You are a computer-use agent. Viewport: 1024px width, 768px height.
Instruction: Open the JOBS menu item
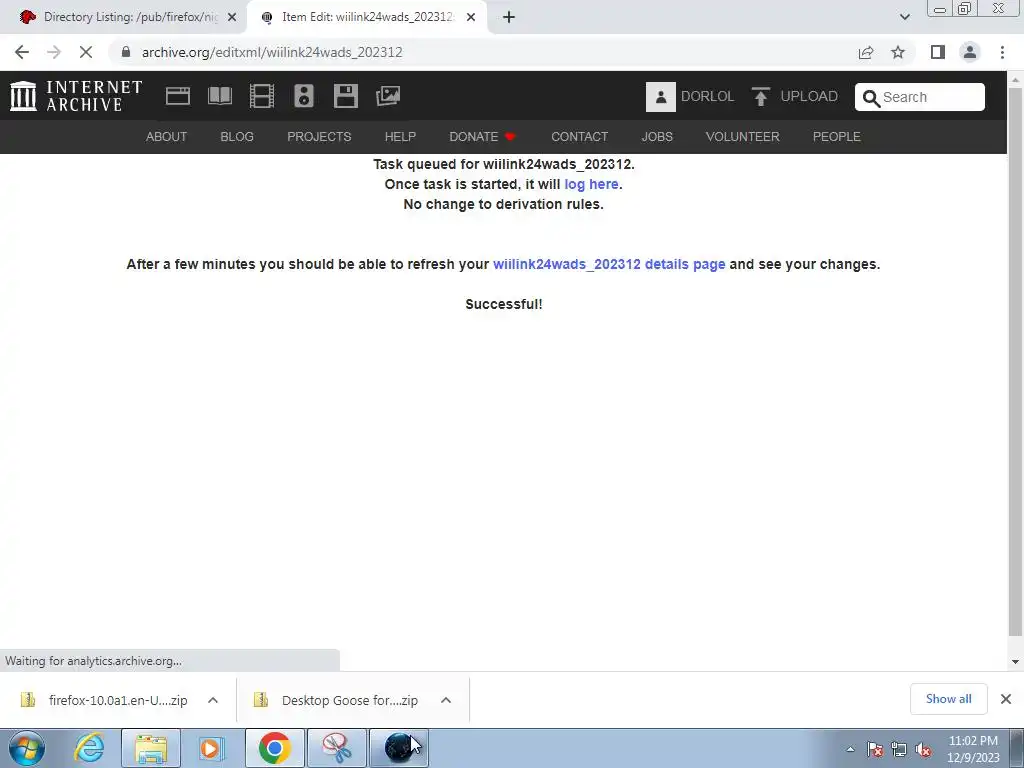coord(657,136)
